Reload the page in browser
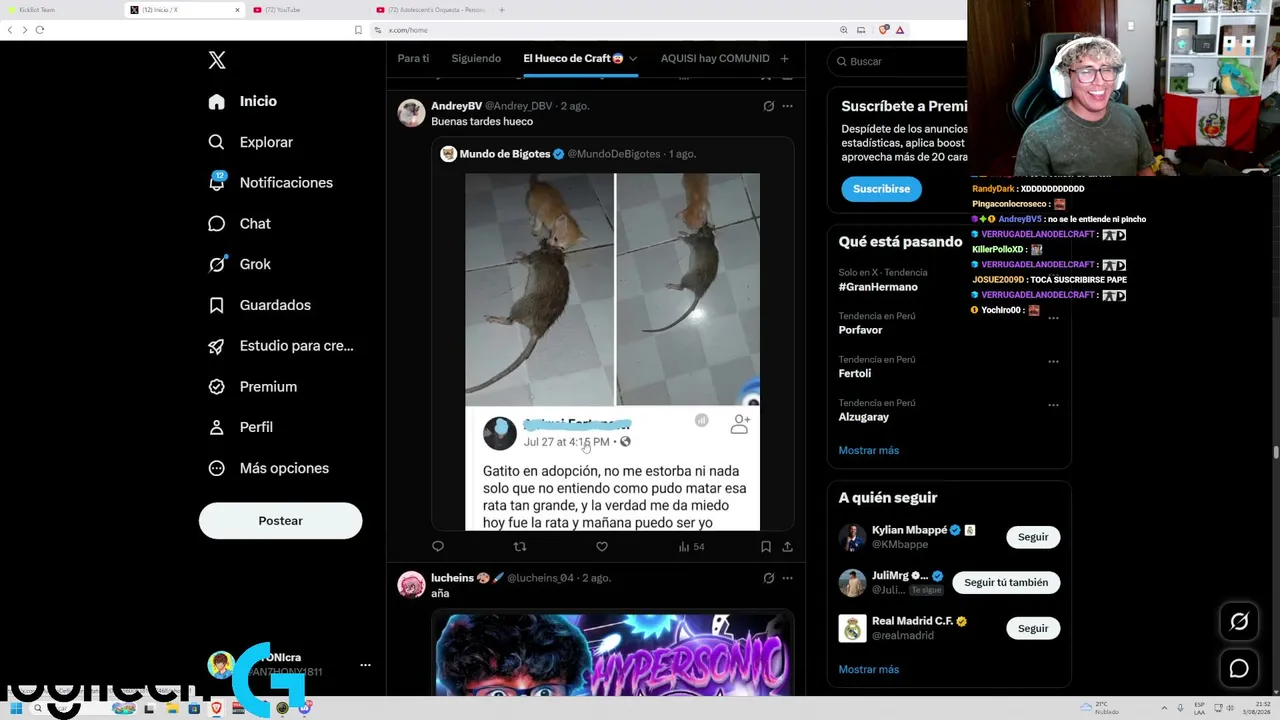The height and width of the screenshot is (720, 1280). point(40,30)
